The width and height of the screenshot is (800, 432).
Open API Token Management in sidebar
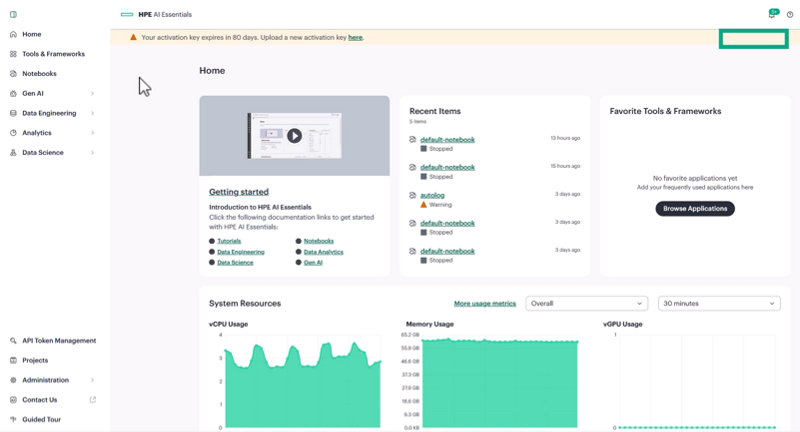point(59,341)
